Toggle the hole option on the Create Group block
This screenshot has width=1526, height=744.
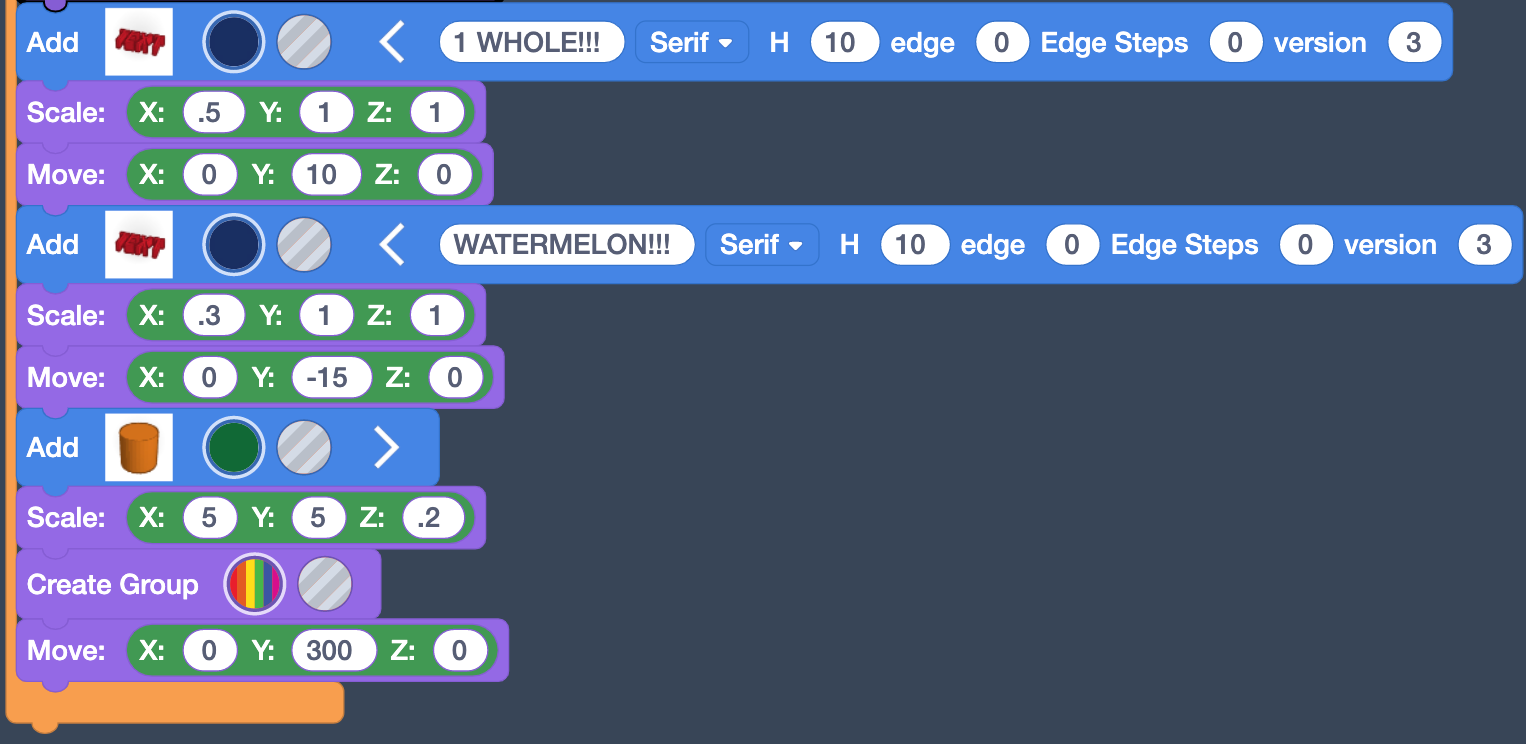[325, 585]
